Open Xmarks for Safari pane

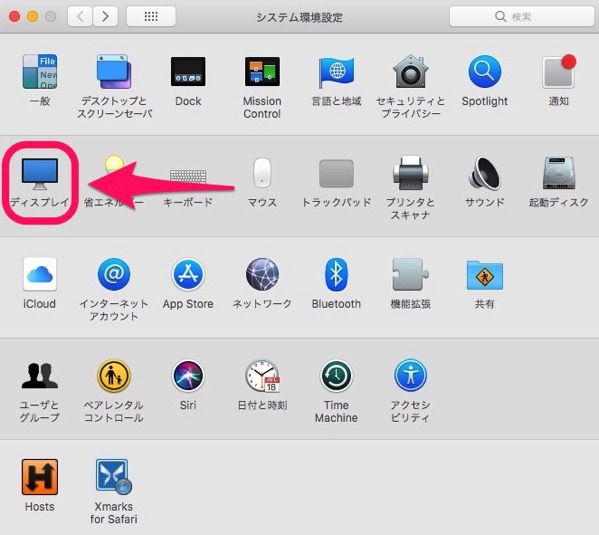point(114,476)
